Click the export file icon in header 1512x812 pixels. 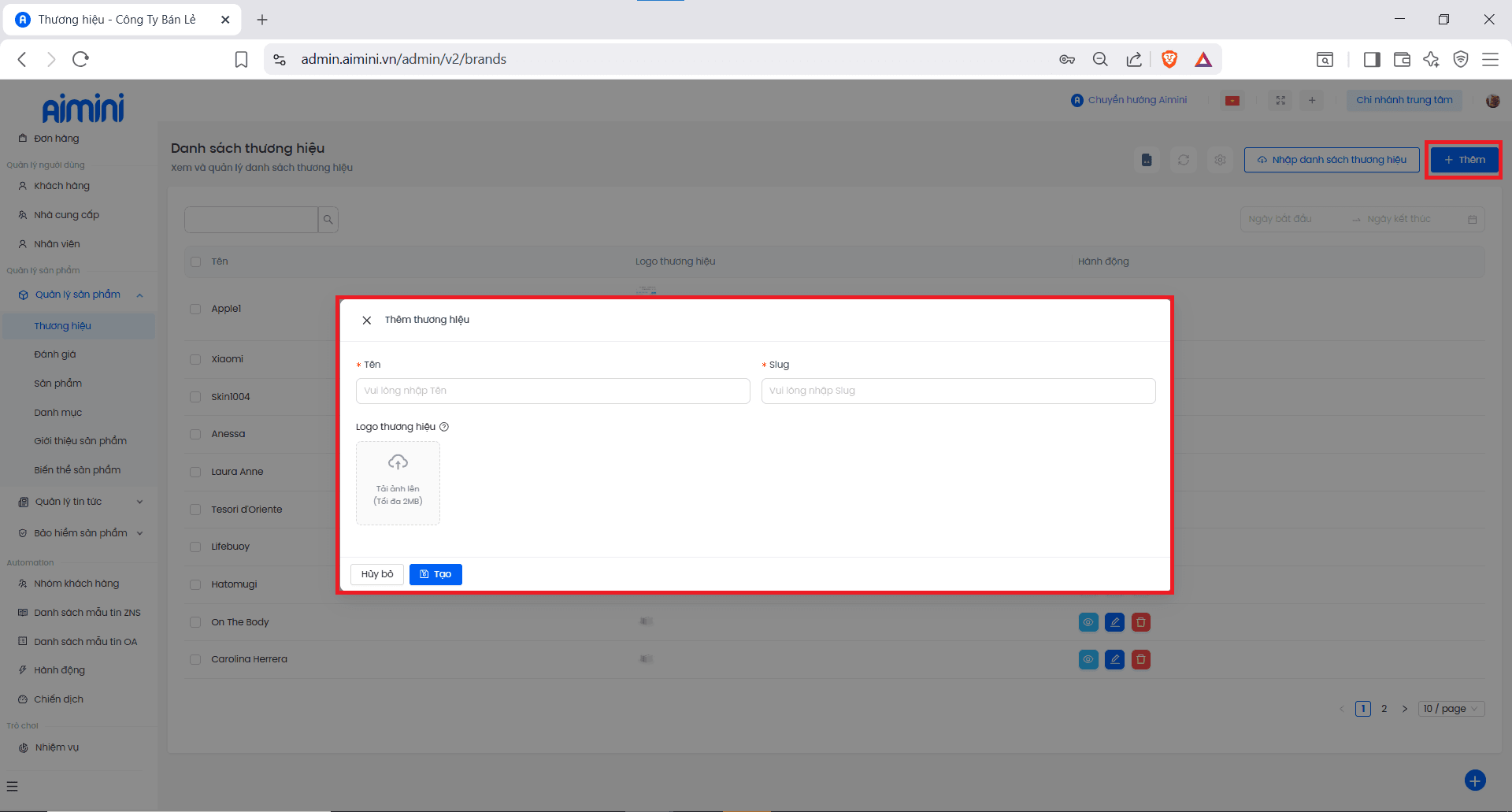click(1147, 160)
